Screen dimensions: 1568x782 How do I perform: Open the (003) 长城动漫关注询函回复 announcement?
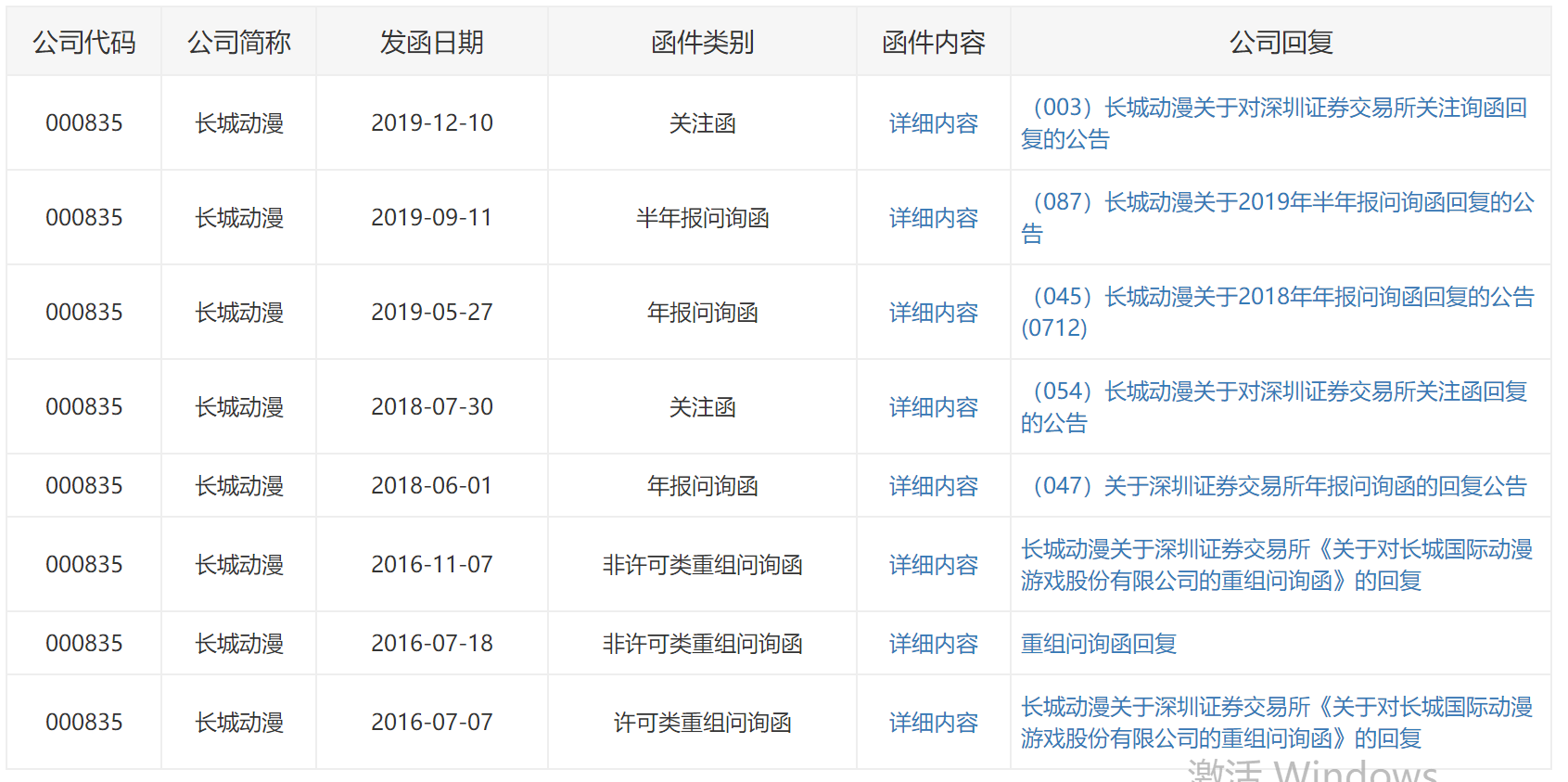[1274, 123]
